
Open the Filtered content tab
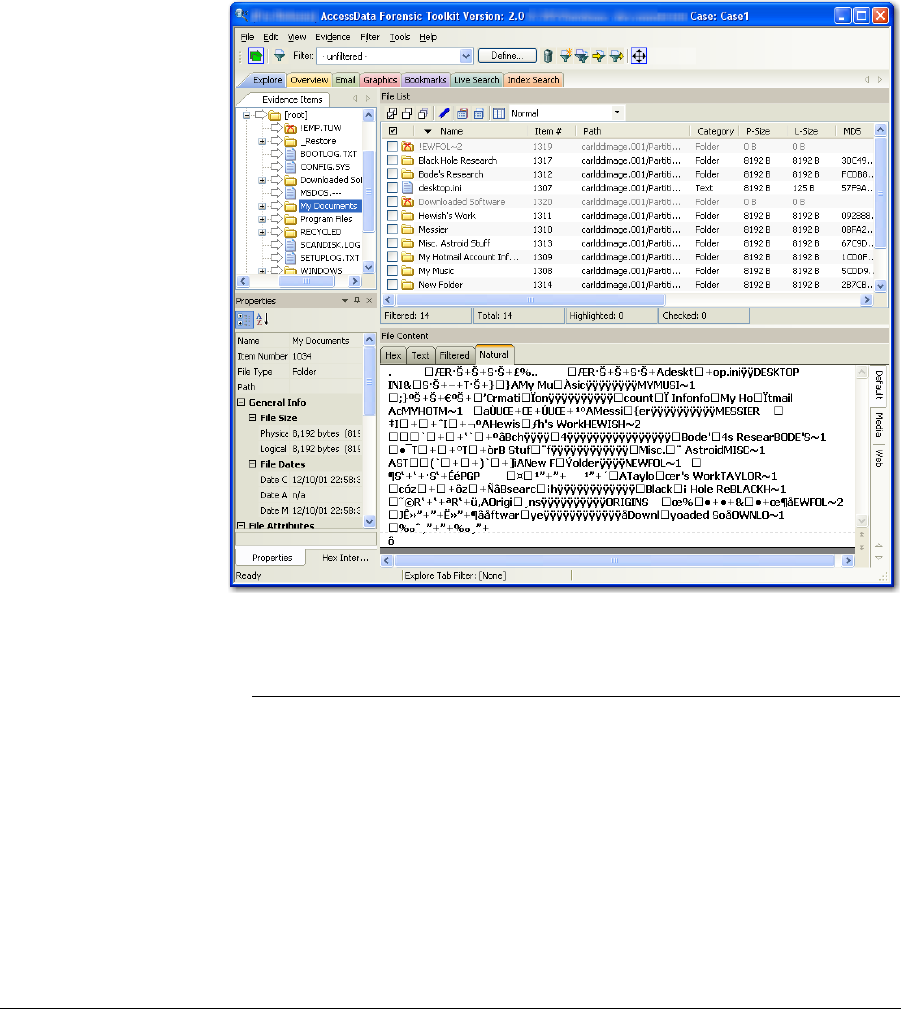click(454, 355)
